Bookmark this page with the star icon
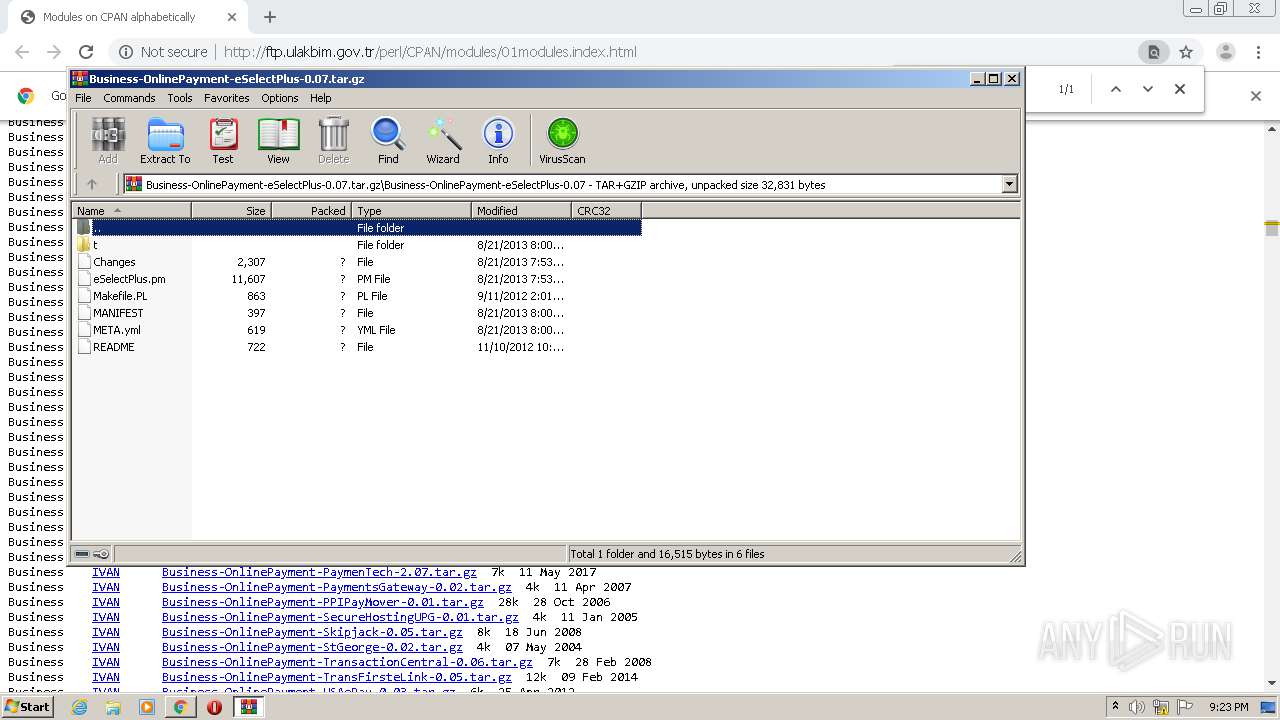1280x720 pixels. click(1186, 52)
